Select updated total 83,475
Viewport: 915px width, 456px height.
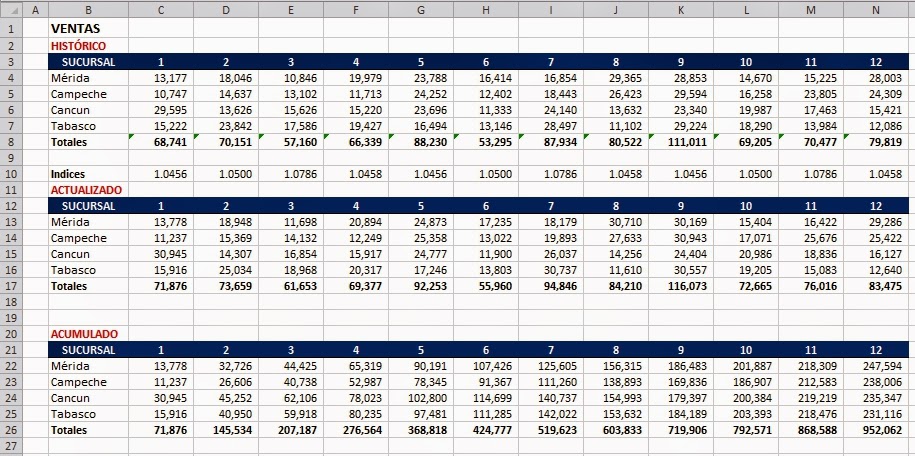point(876,286)
